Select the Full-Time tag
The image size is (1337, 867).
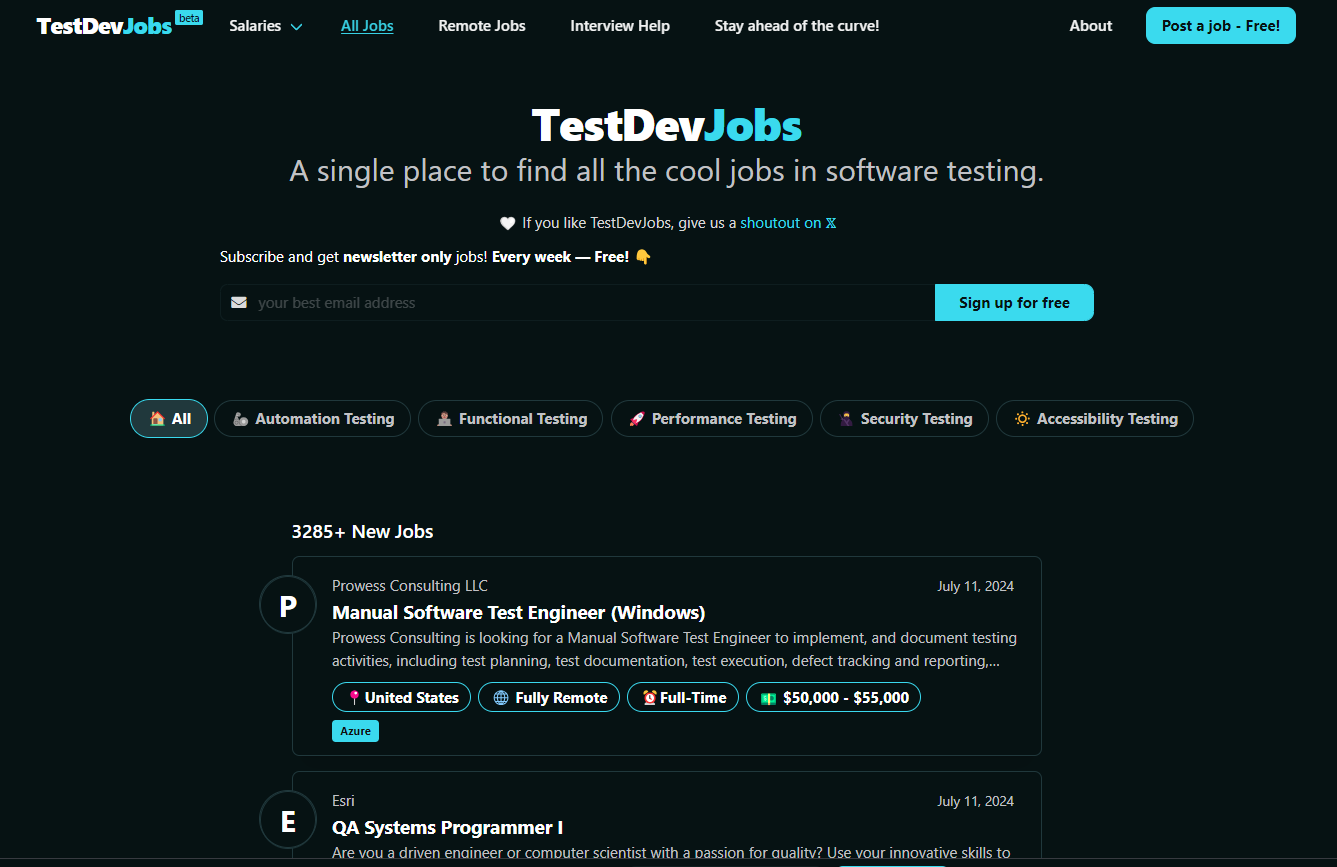[x=683, y=697]
